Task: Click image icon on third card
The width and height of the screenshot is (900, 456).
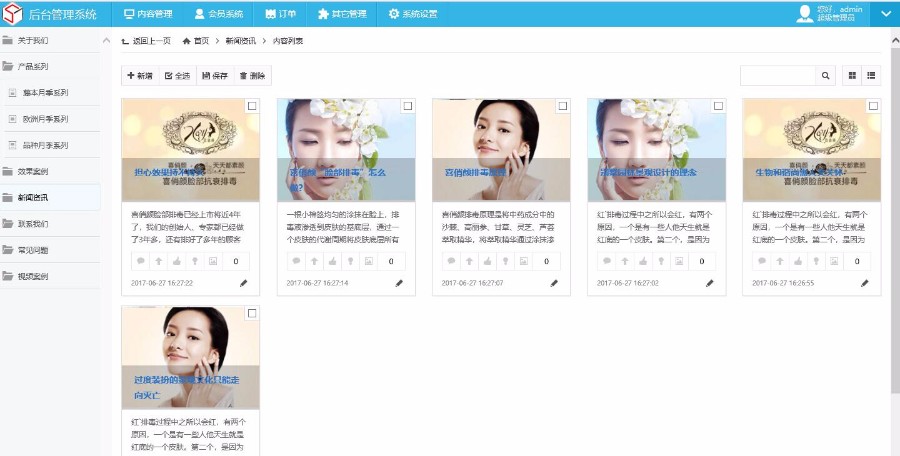Action: tap(524, 262)
